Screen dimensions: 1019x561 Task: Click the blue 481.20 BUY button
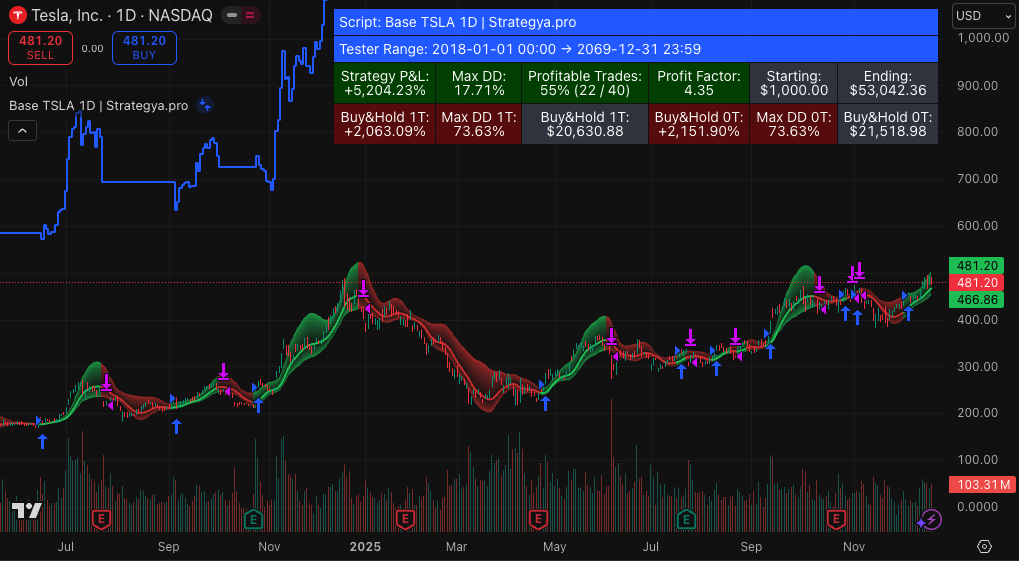[x=144, y=47]
